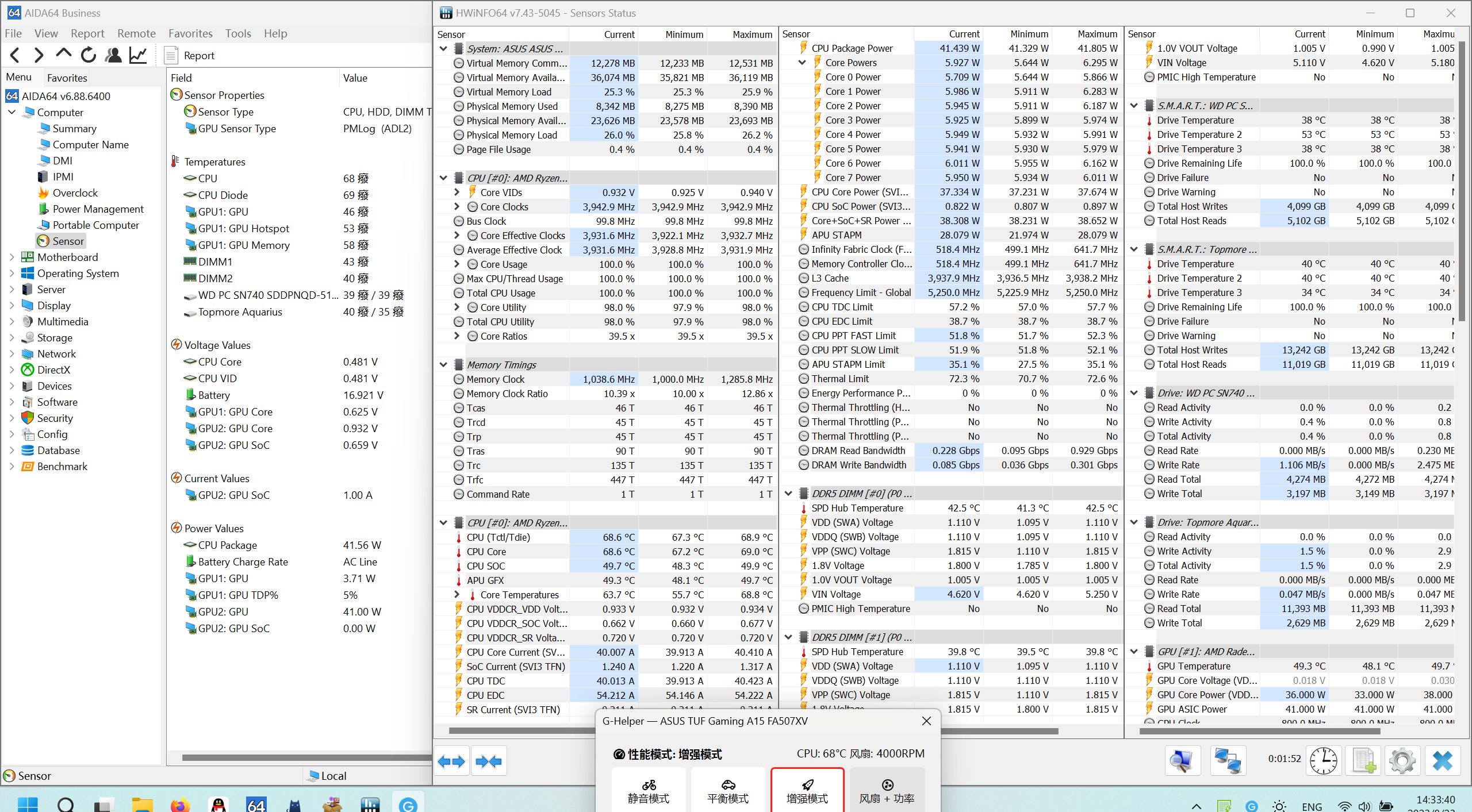
Task: Open the Tools menu in AIDA64
Action: [x=238, y=33]
